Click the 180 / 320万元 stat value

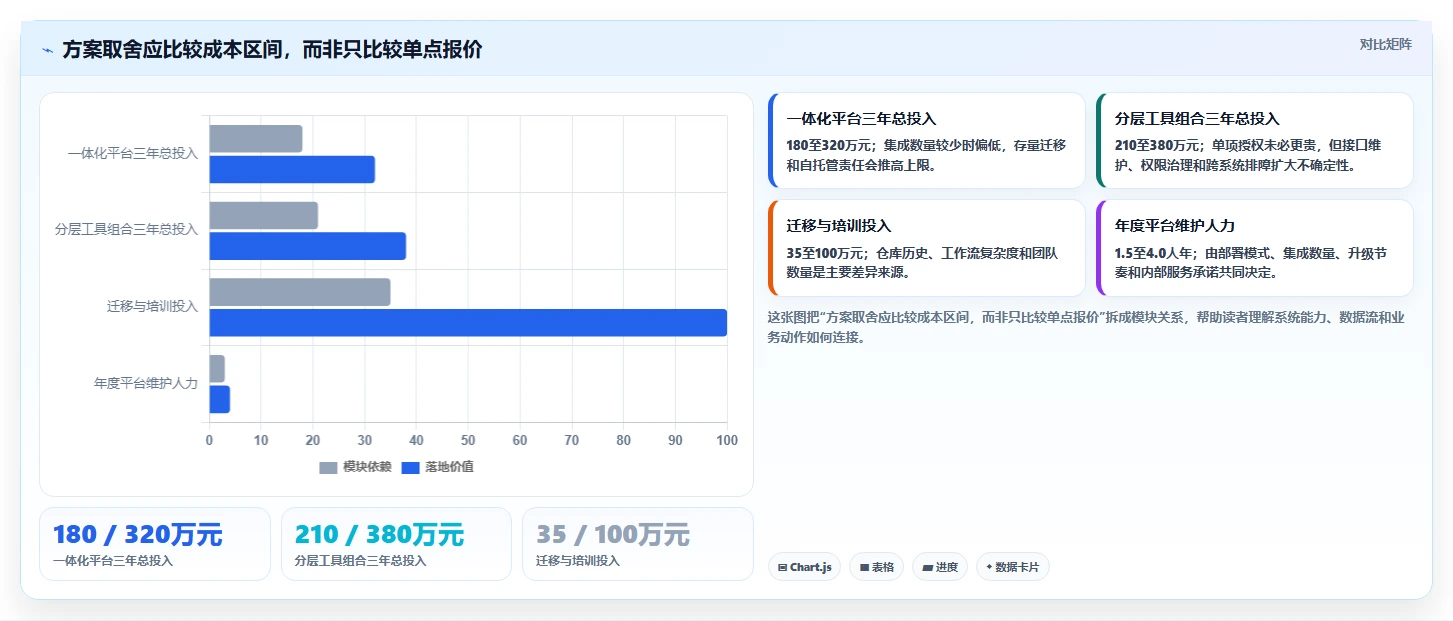[x=137, y=535]
